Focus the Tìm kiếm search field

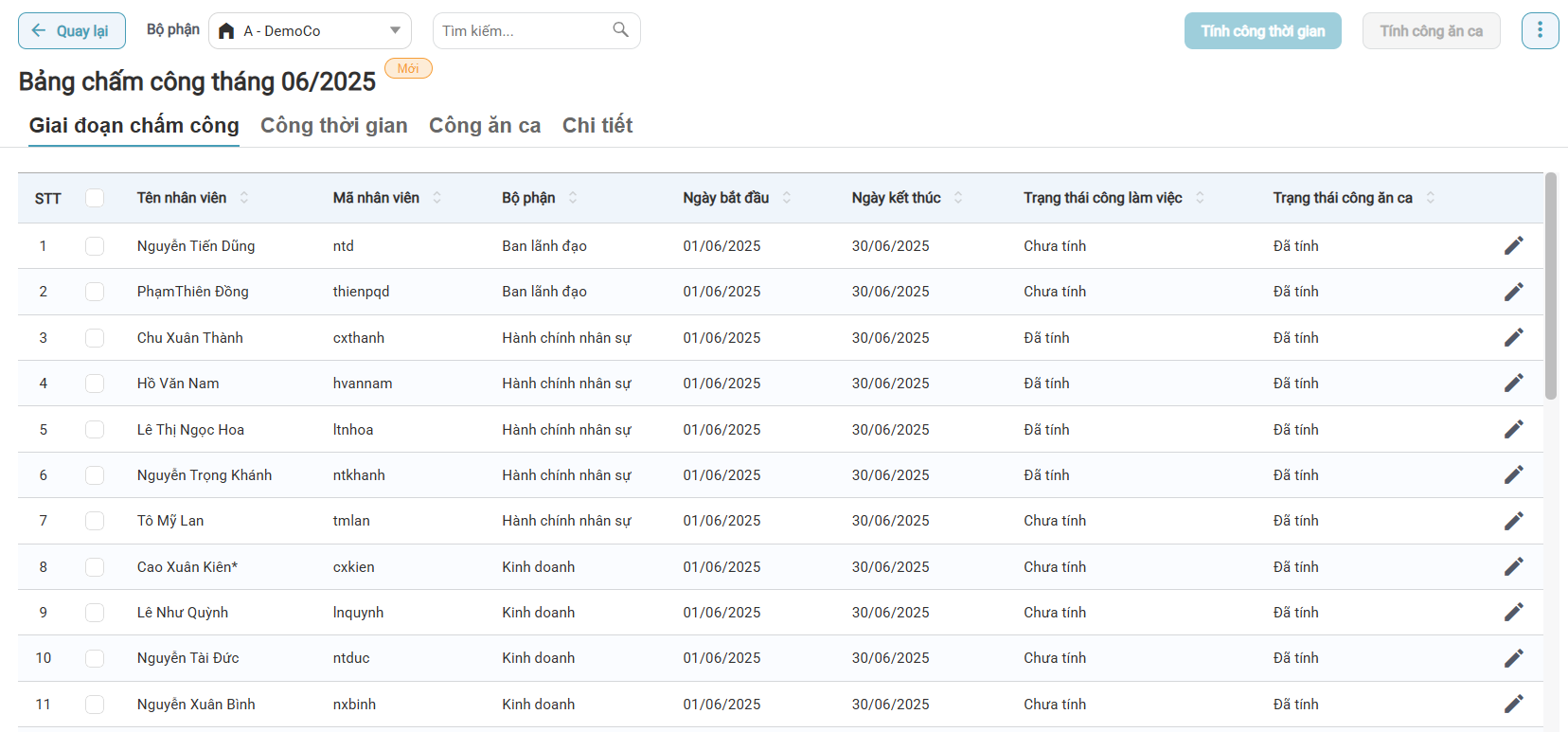521,31
